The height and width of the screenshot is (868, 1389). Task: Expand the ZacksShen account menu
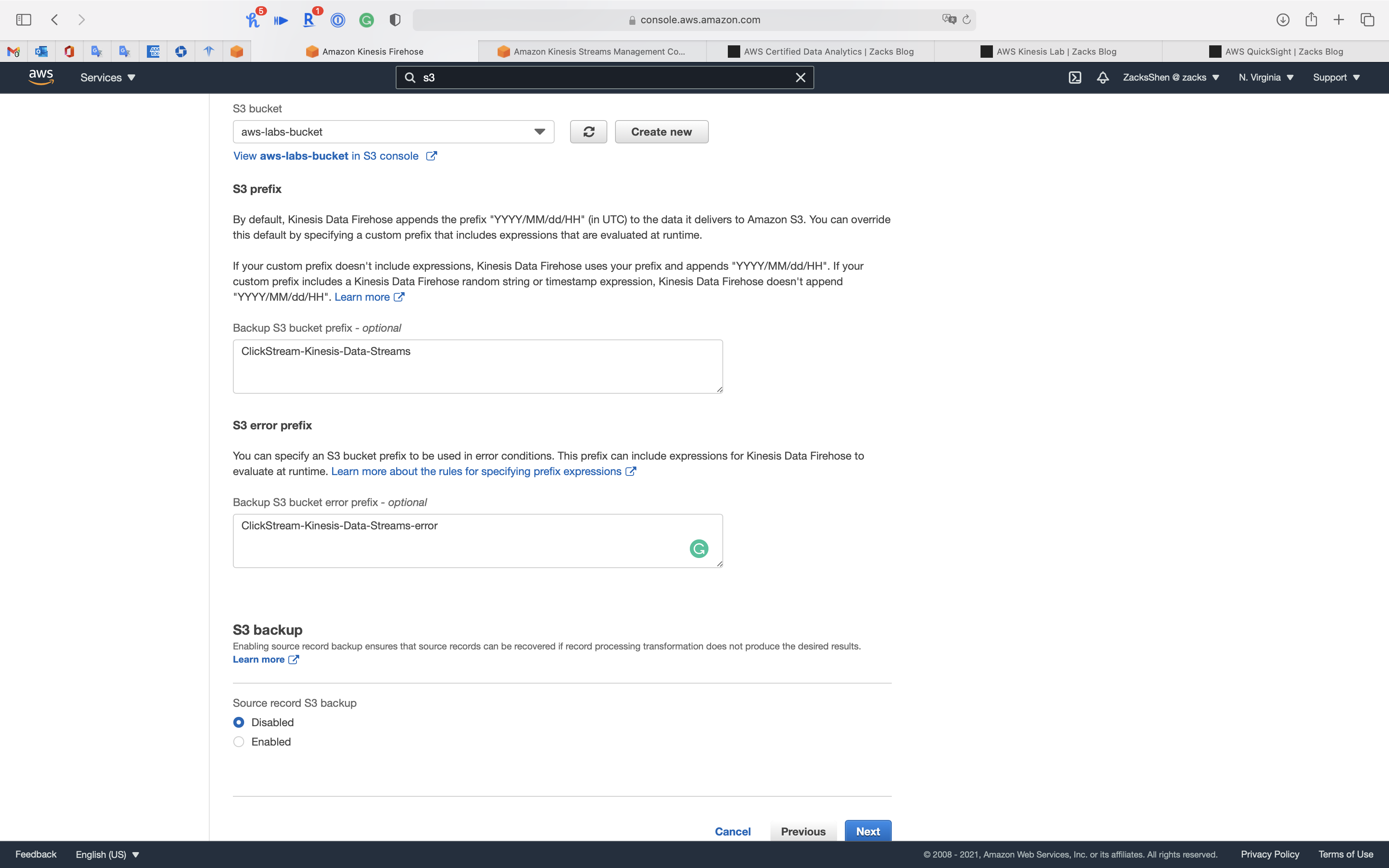coord(1170,77)
